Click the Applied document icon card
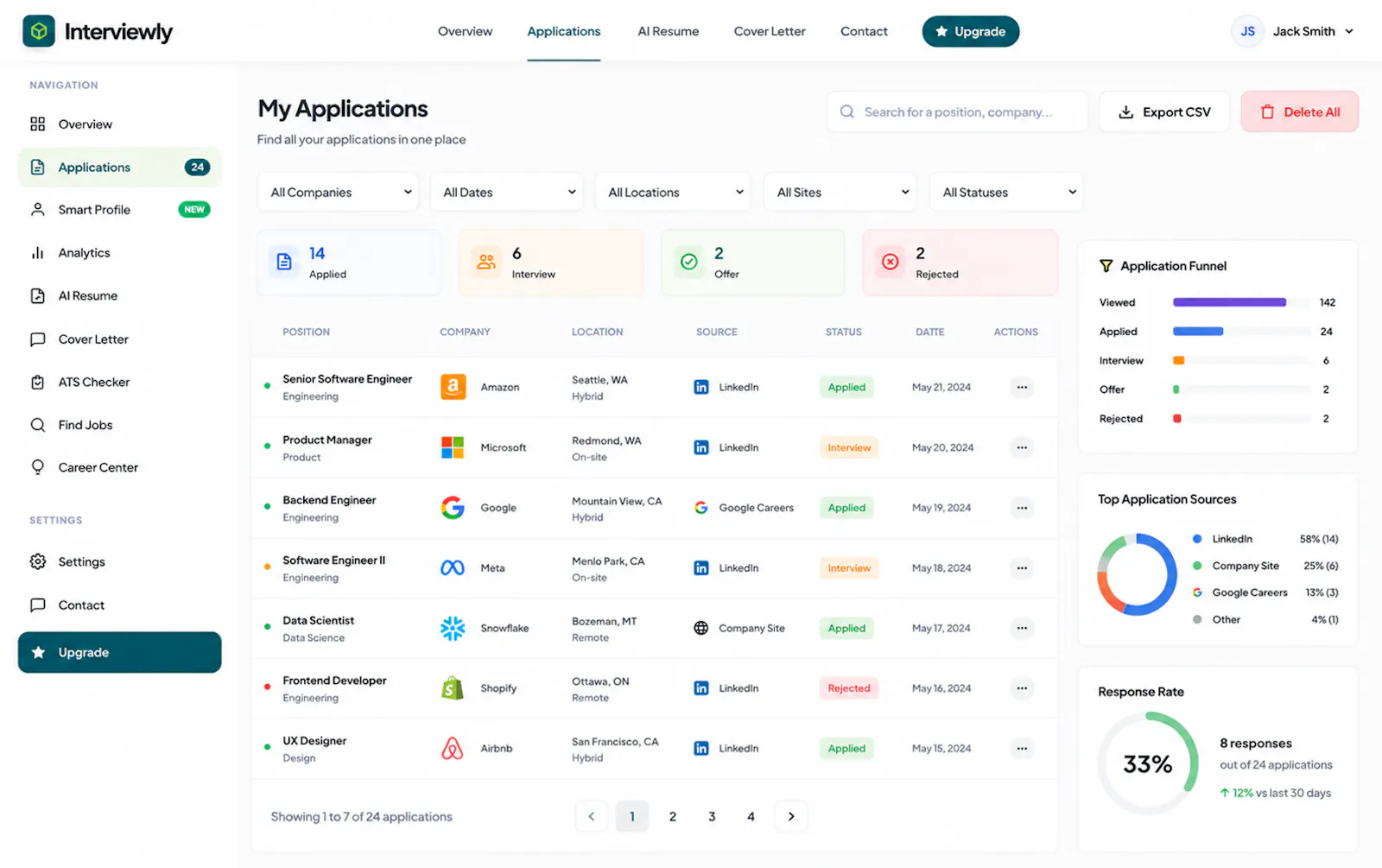 (284, 262)
